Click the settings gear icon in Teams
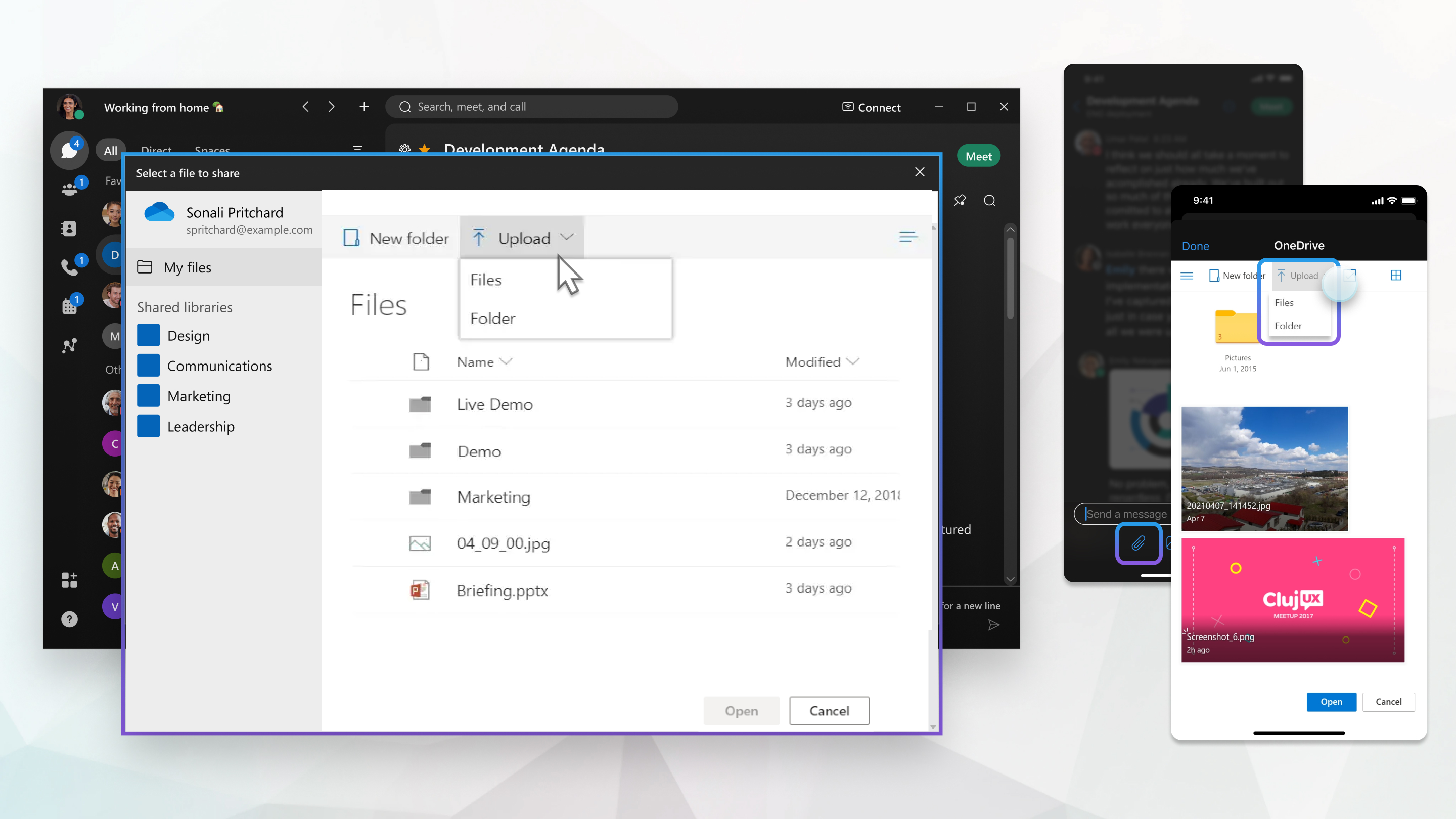The width and height of the screenshot is (1456, 819). point(405,149)
